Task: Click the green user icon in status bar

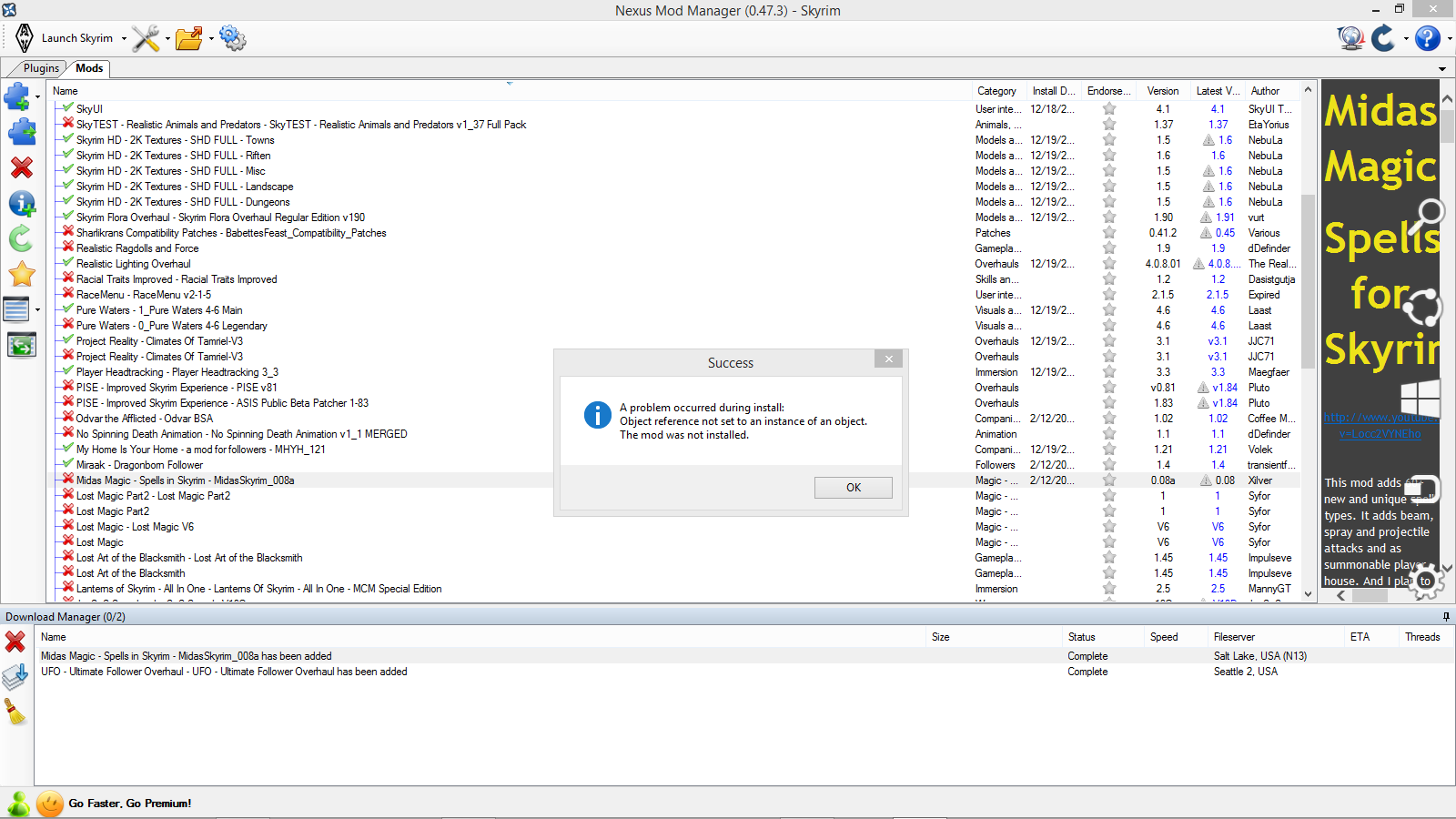Action: 18,804
